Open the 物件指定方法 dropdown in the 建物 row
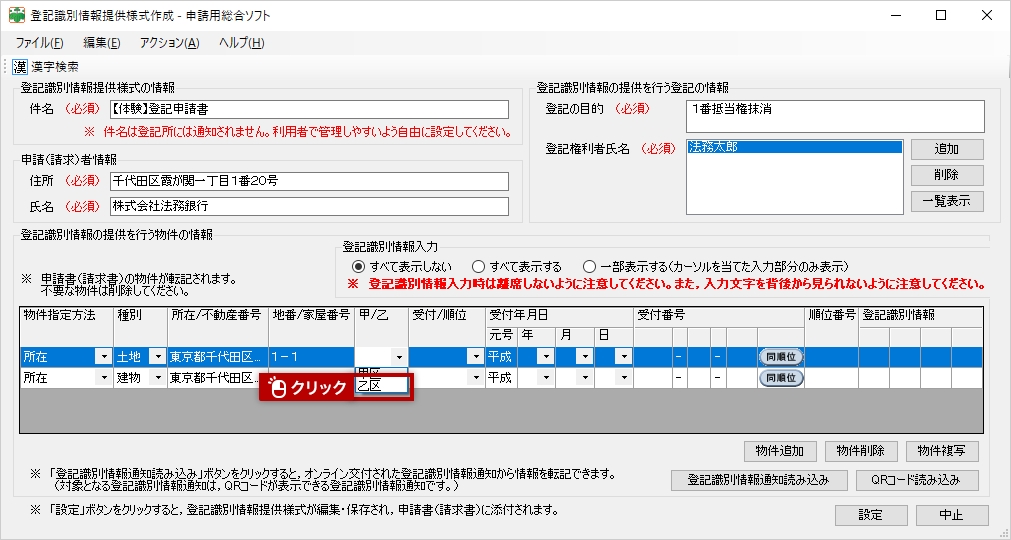 click(103, 378)
